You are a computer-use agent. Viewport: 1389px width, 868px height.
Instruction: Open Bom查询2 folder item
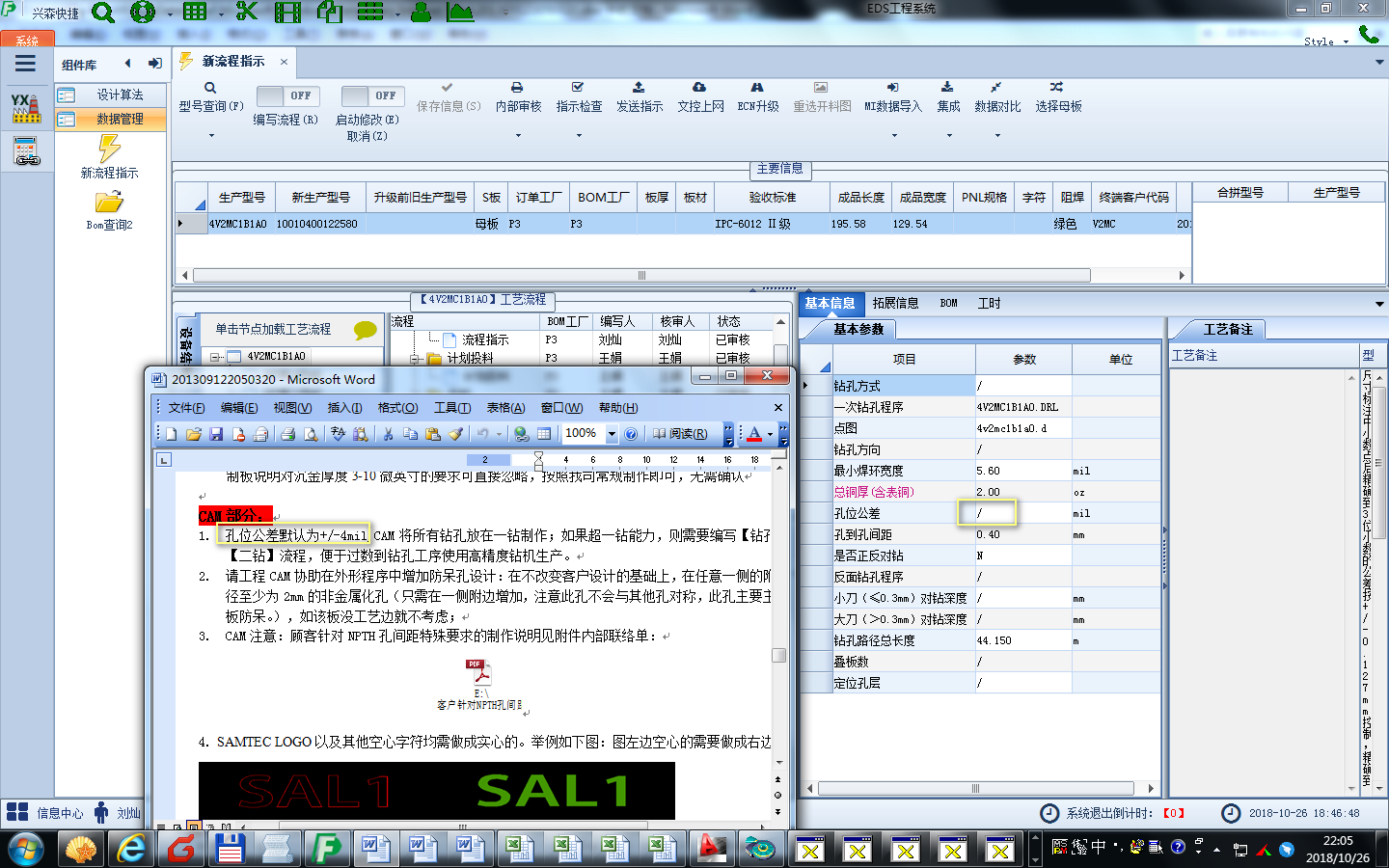109,210
